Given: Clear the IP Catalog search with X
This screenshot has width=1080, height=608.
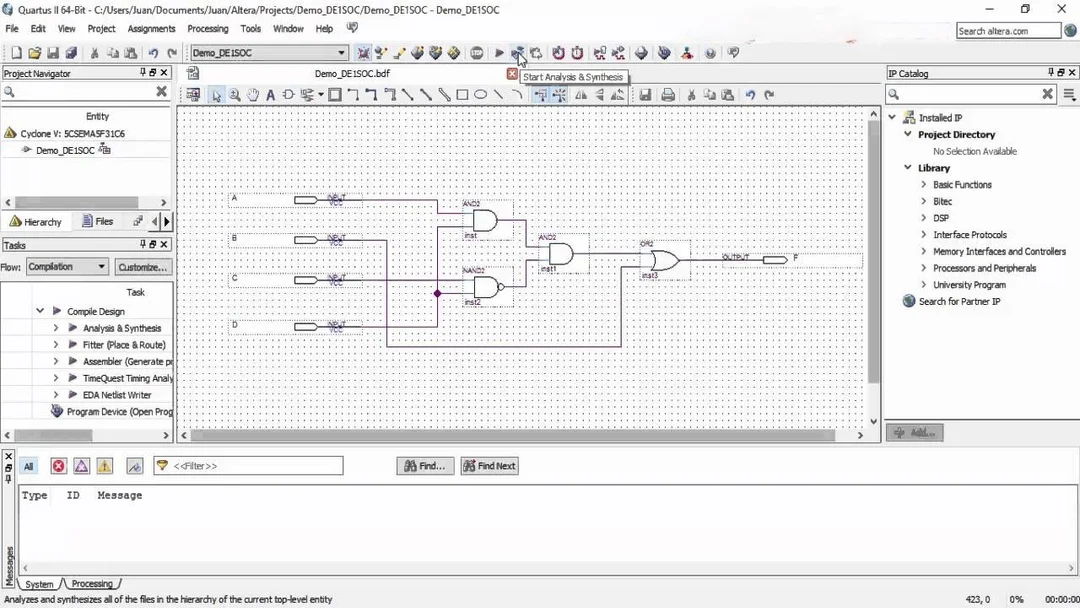Looking at the screenshot, I should click(1047, 94).
